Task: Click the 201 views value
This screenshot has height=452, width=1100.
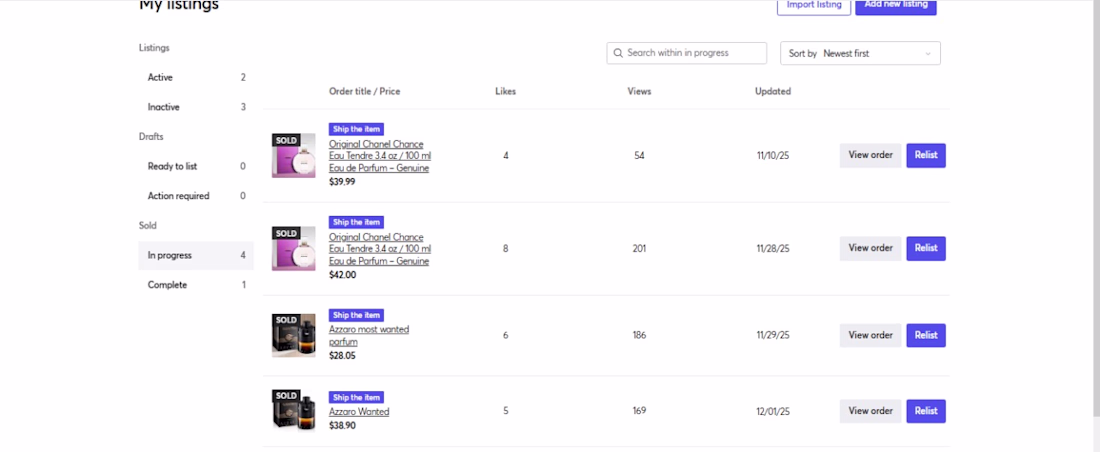Action: pos(639,248)
